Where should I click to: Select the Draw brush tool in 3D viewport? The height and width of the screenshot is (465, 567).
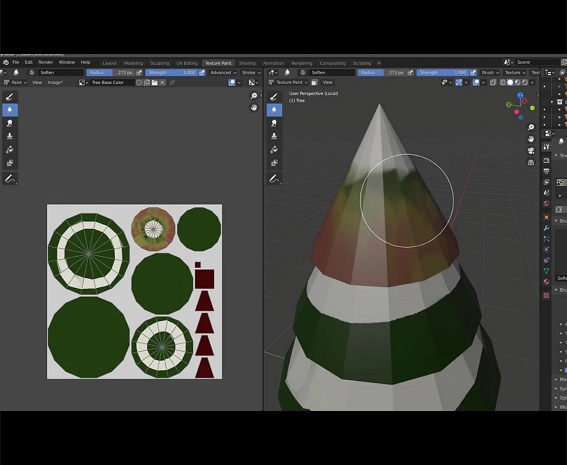click(x=274, y=97)
